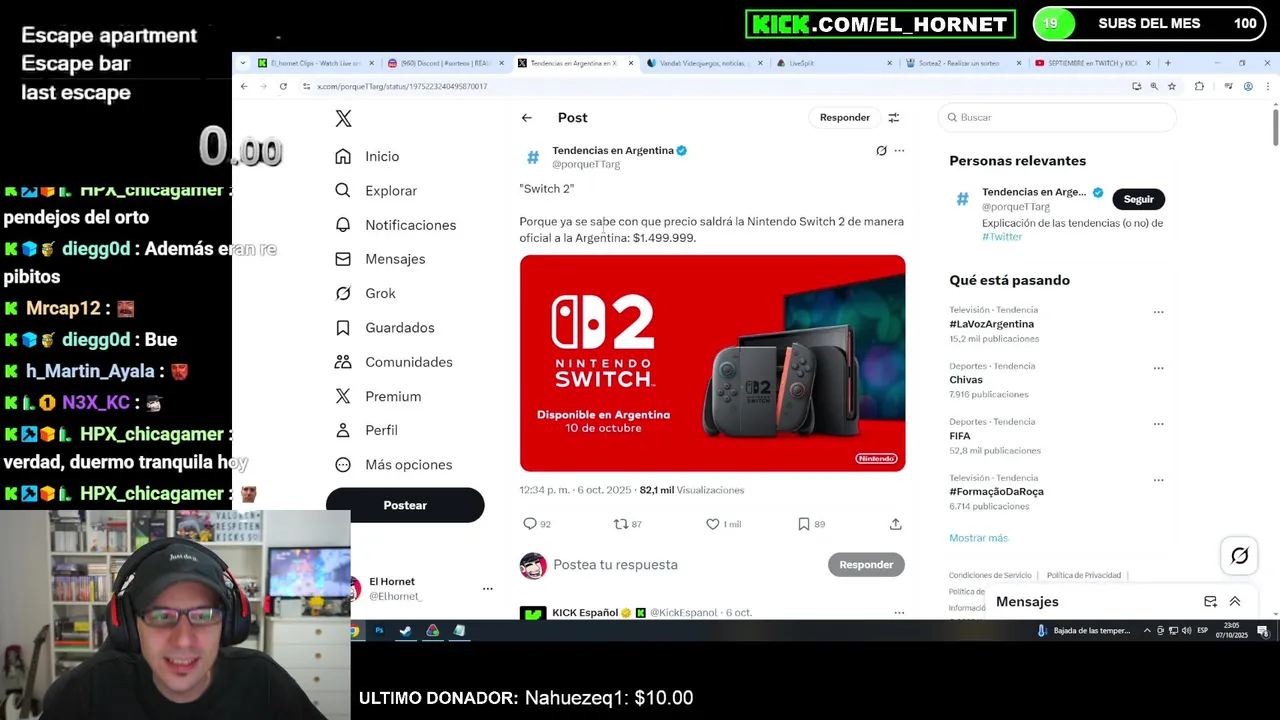Open the reply sorting filter icon

tap(894, 118)
